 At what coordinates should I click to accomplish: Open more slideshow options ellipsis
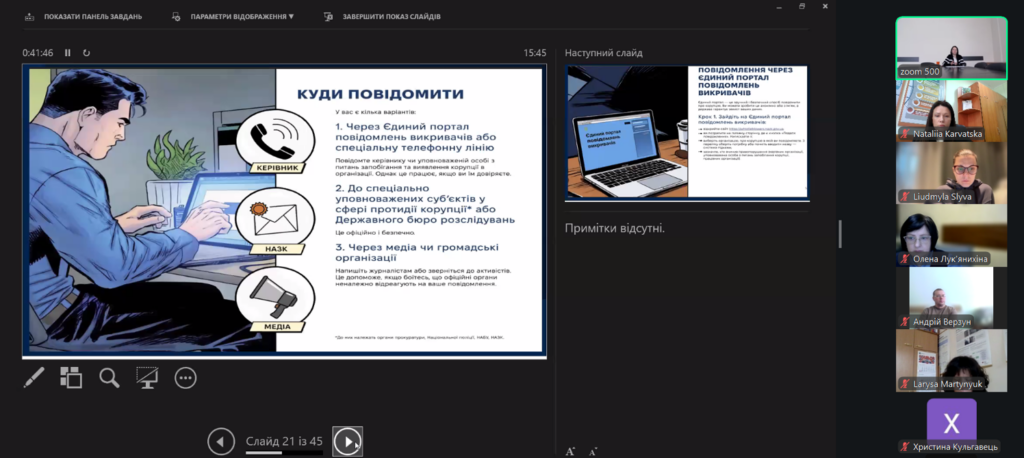click(185, 377)
